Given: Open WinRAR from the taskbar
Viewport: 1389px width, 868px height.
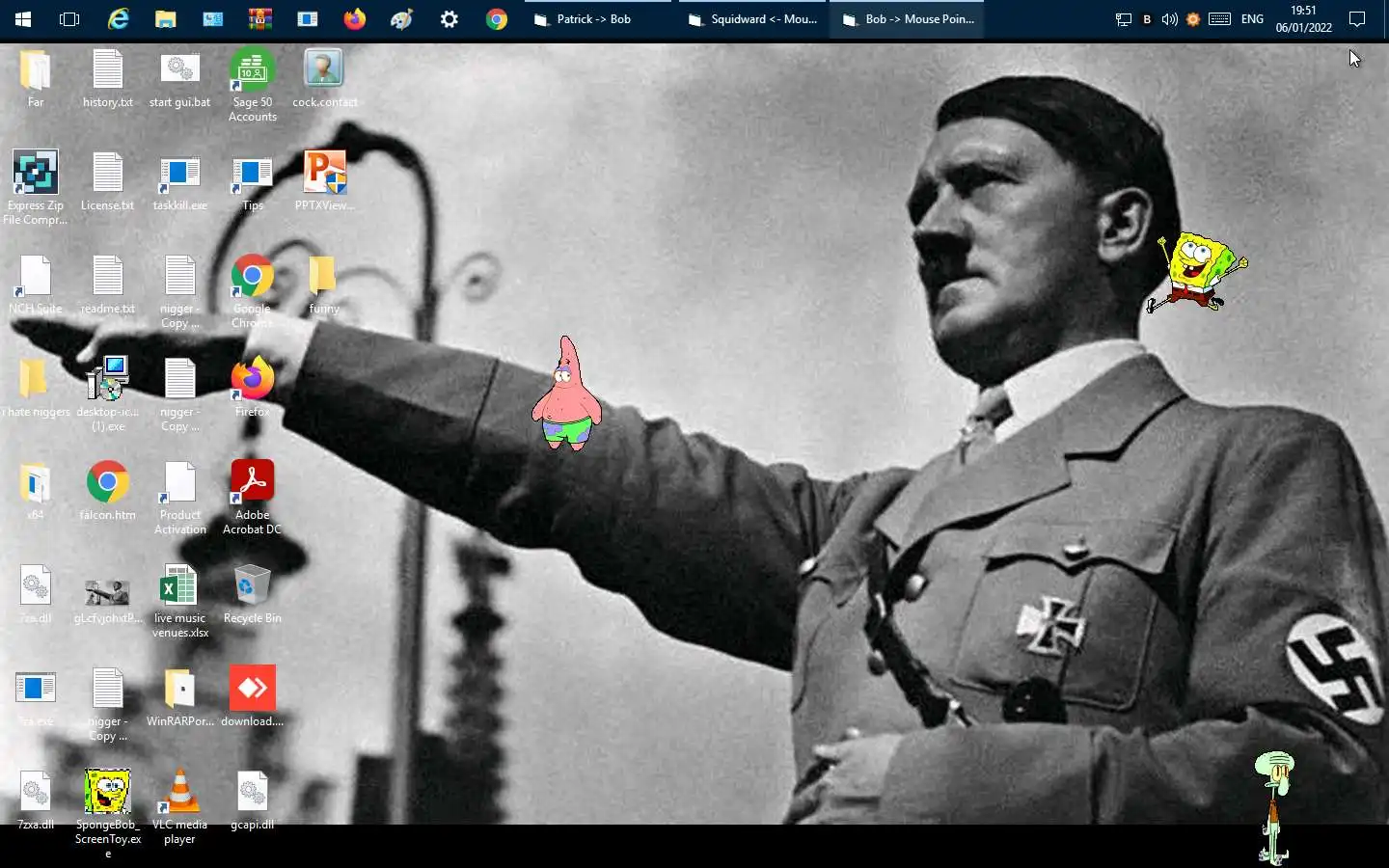Looking at the screenshot, I should (259, 18).
